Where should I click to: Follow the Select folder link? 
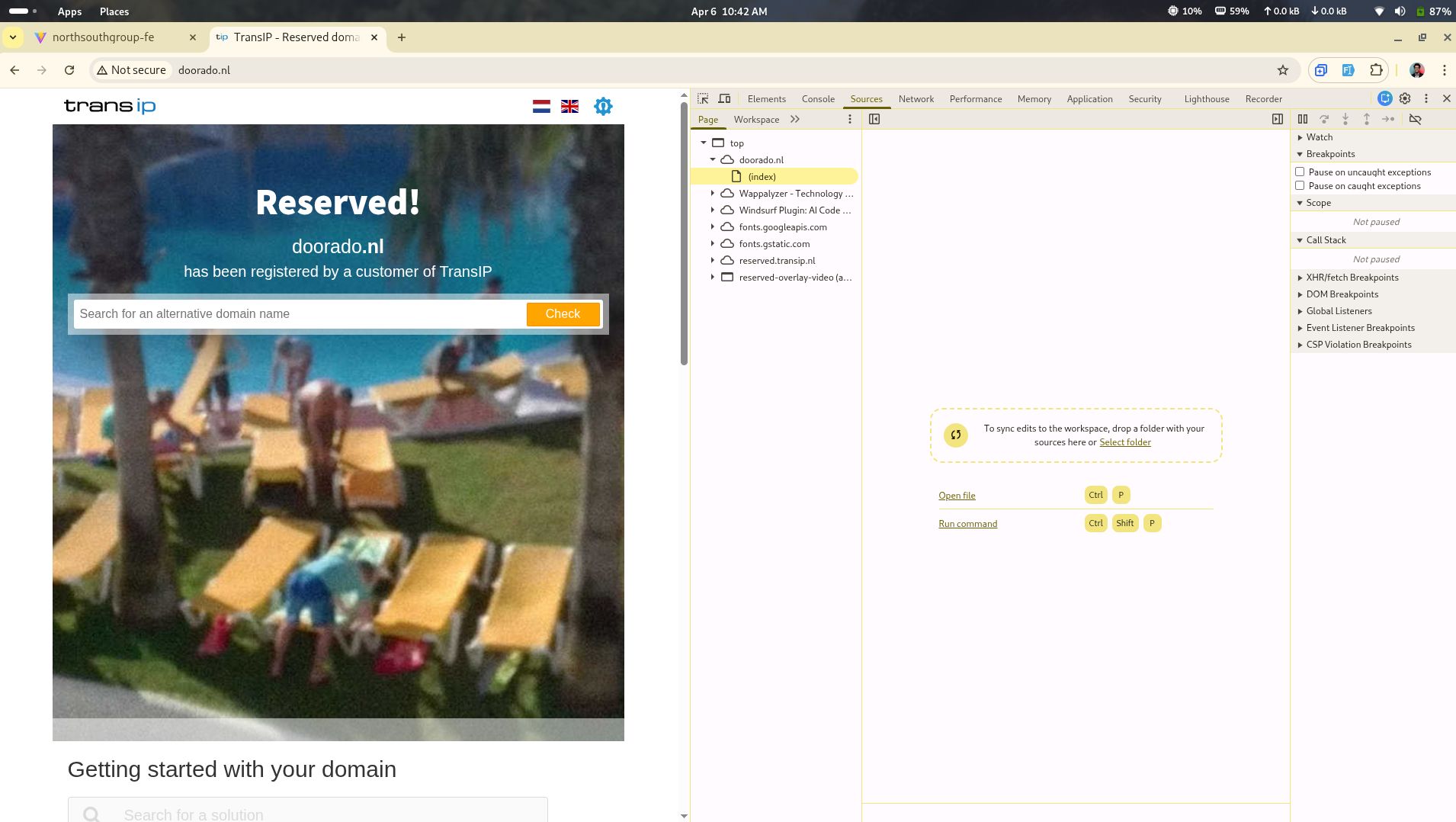[x=1124, y=442]
